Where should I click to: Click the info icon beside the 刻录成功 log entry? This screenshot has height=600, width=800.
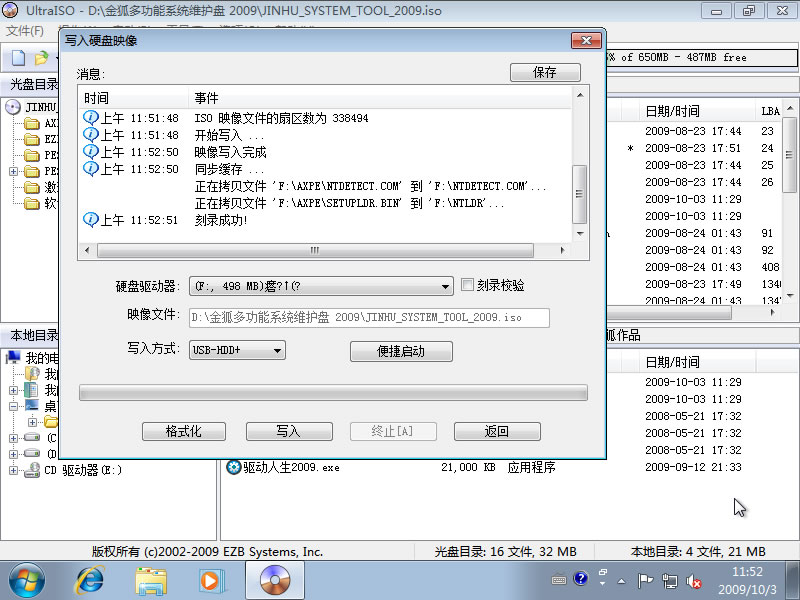(91, 219)
